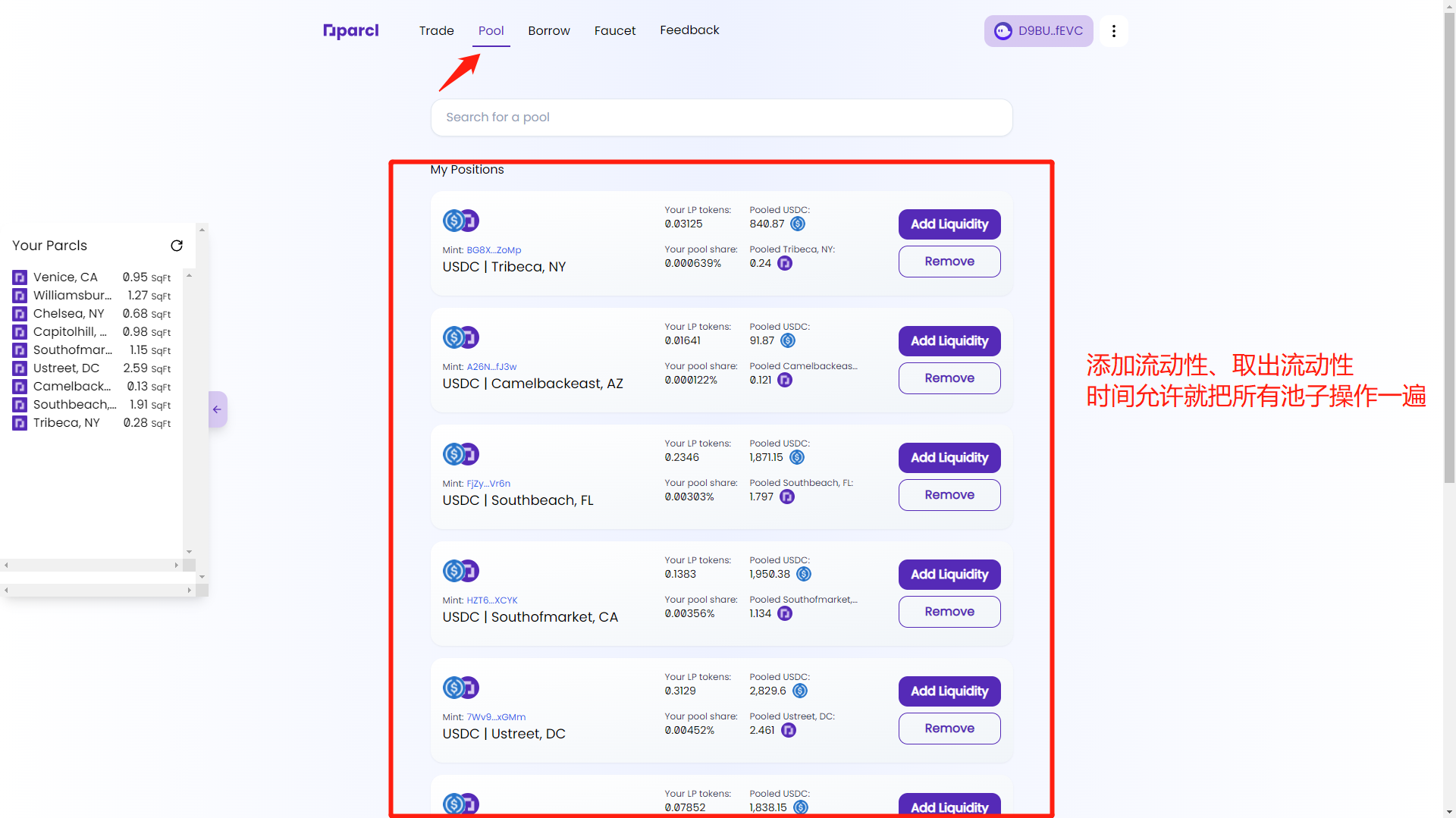
Task: Click the Camelback parcl icon in sidebar
Action: (20, 387)
